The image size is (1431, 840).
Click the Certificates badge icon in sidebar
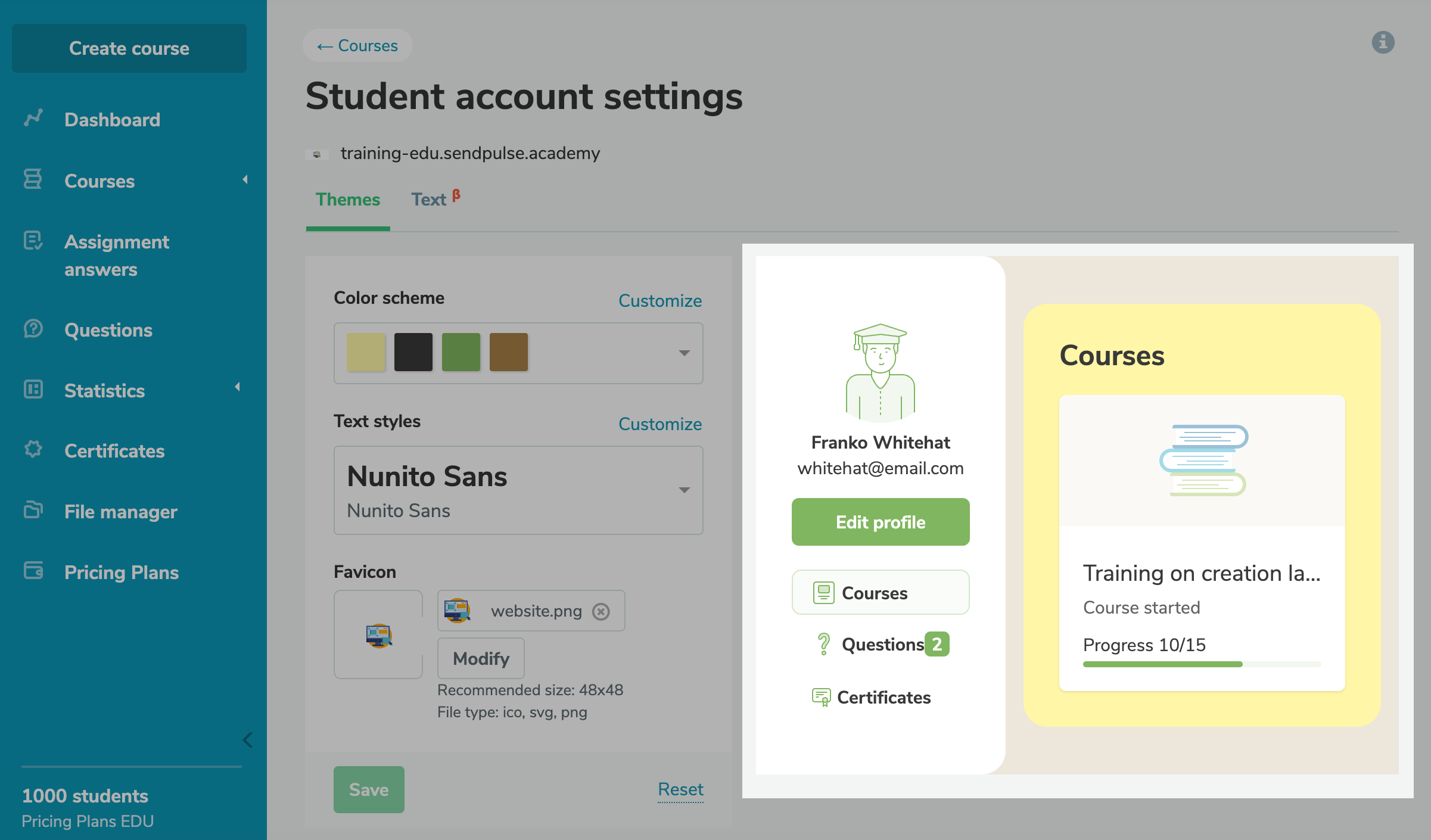(33, 449)
